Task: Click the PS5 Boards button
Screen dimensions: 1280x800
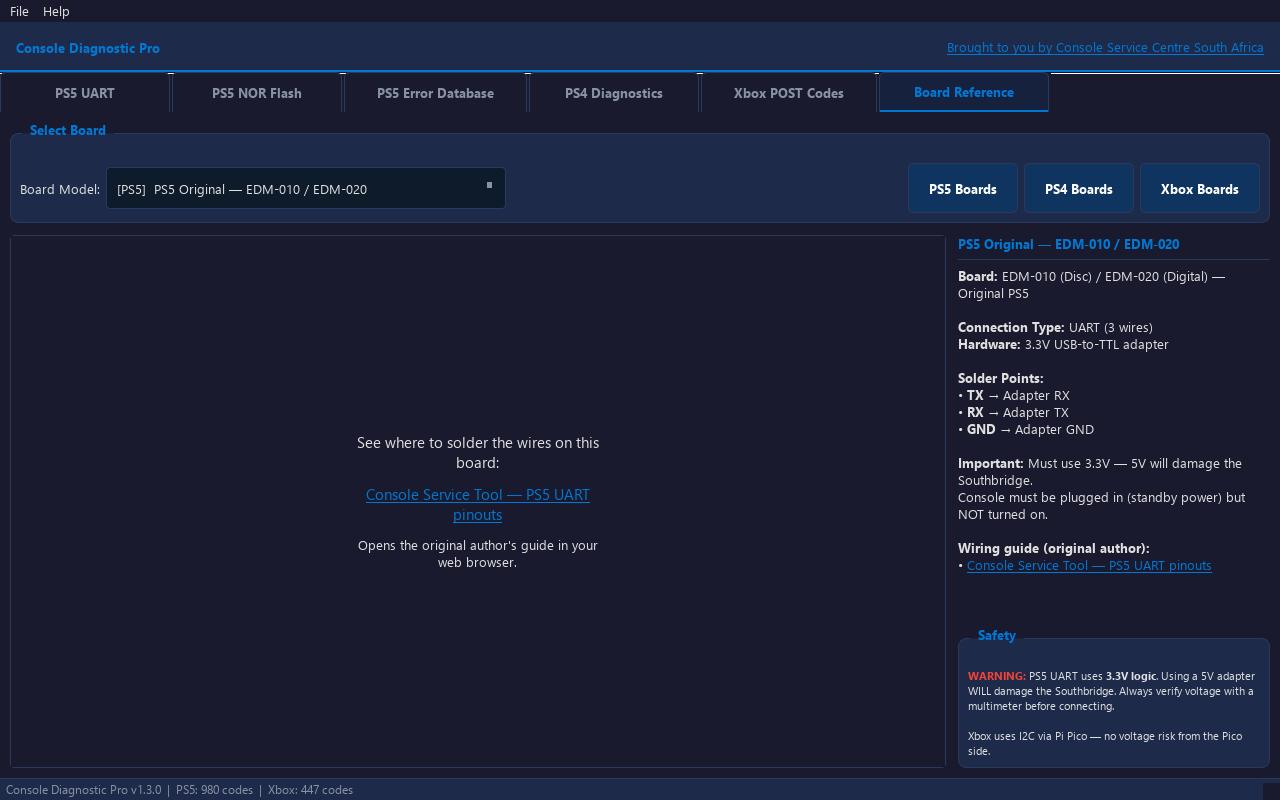Action: tap(963, 188)
